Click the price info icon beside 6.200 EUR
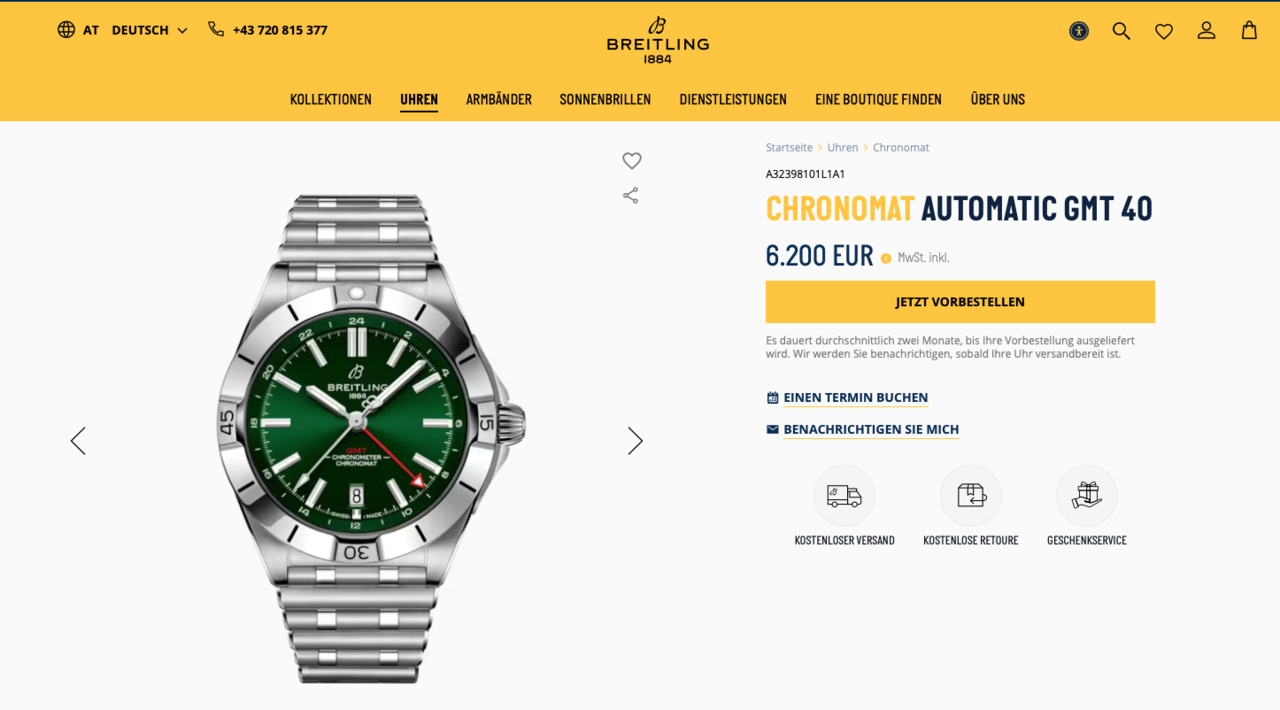The image size is (1280, 710). pos(886,258)
